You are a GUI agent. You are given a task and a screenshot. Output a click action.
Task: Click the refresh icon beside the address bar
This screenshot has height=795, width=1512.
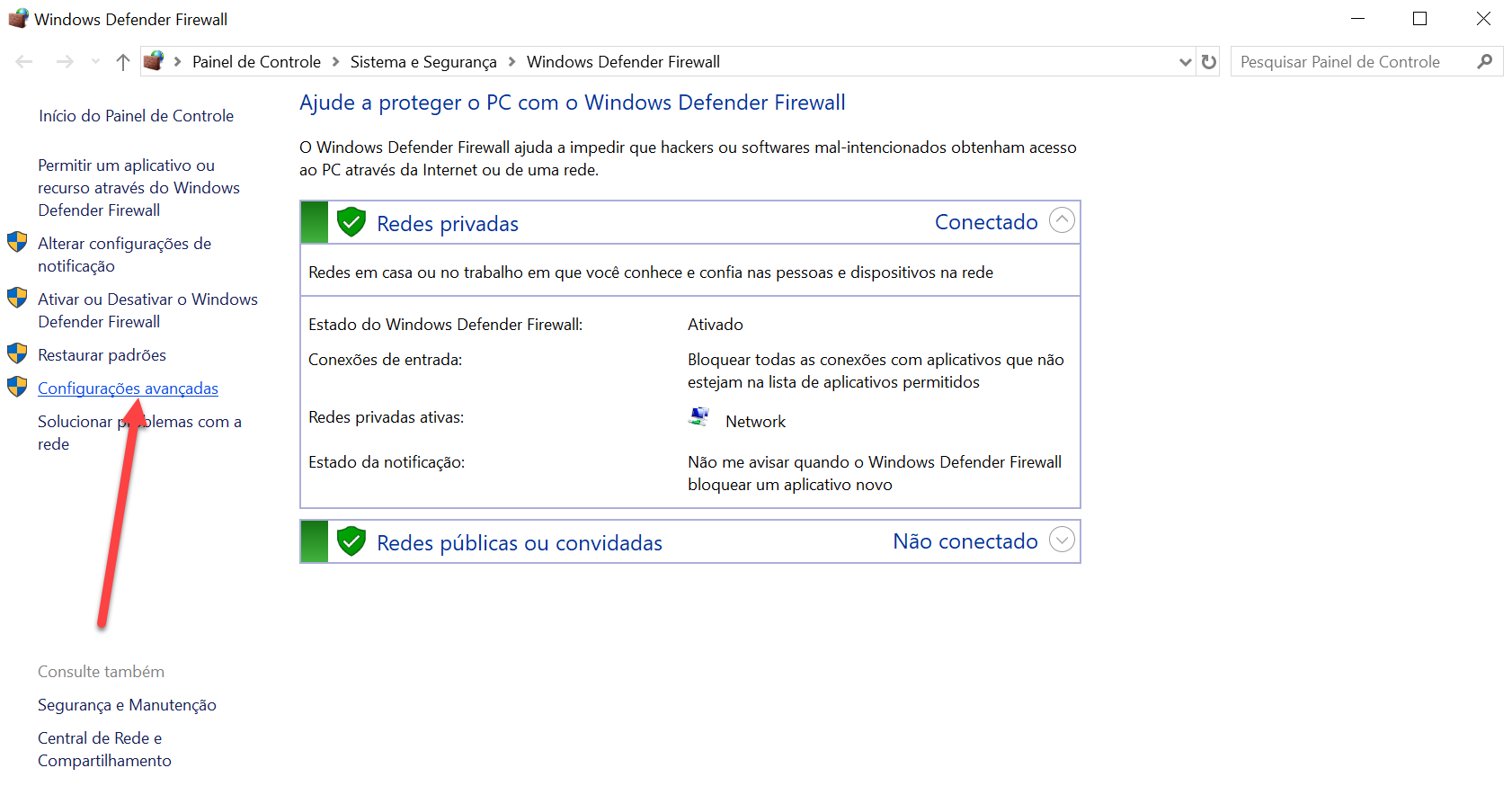1209,62
